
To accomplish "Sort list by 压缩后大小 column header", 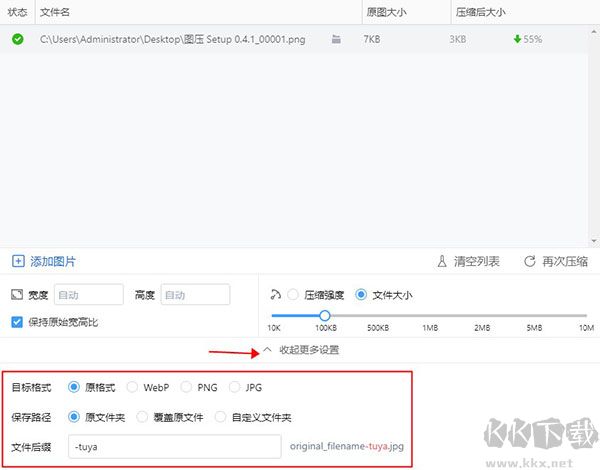I will (480, 12).
